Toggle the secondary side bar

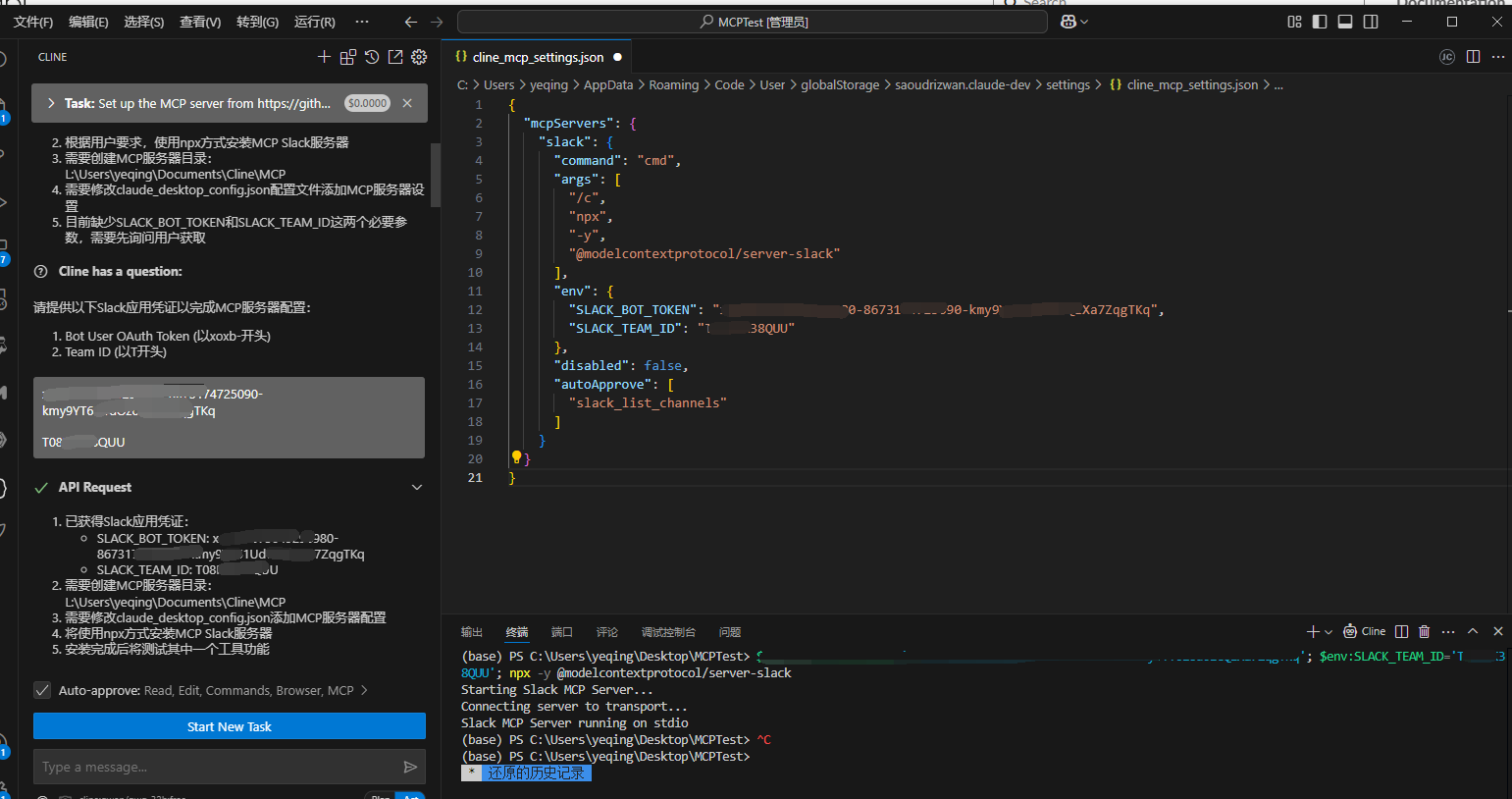(x=1371, y=22)
